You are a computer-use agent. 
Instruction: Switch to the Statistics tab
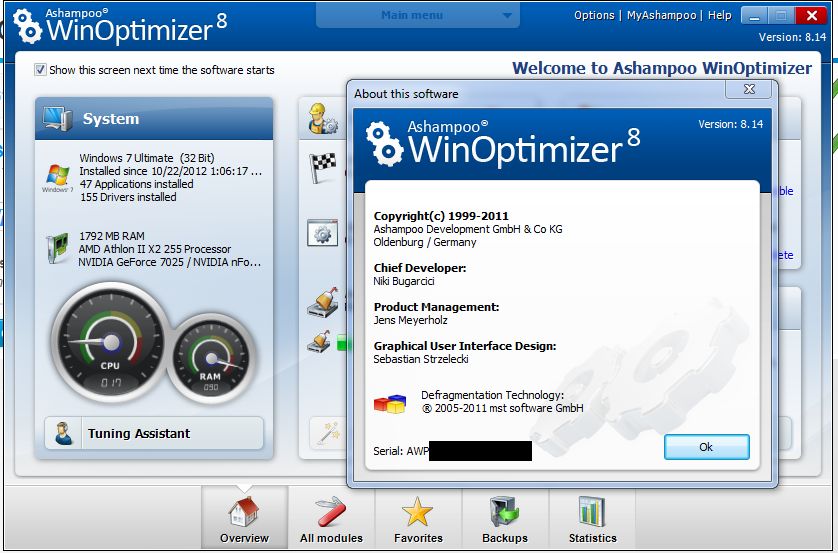(x=592, y=517)
